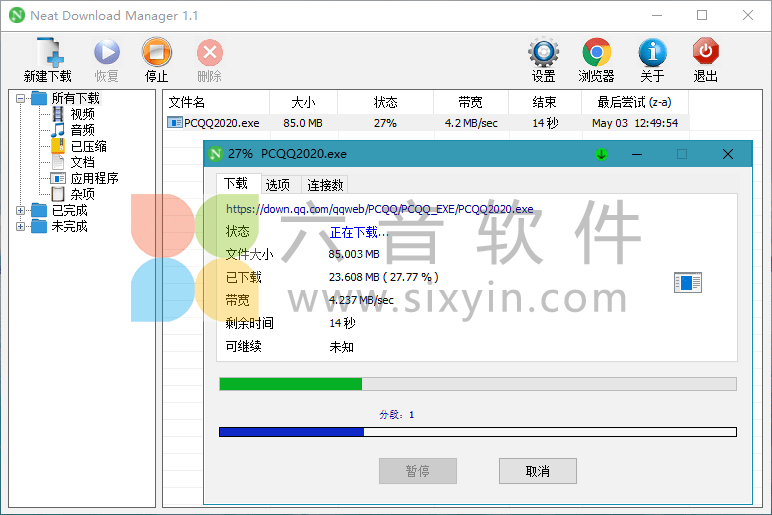The image size is (772, 515).
Task: Click the 恢复 resume toolbar icon
Action: coord(106,52)
